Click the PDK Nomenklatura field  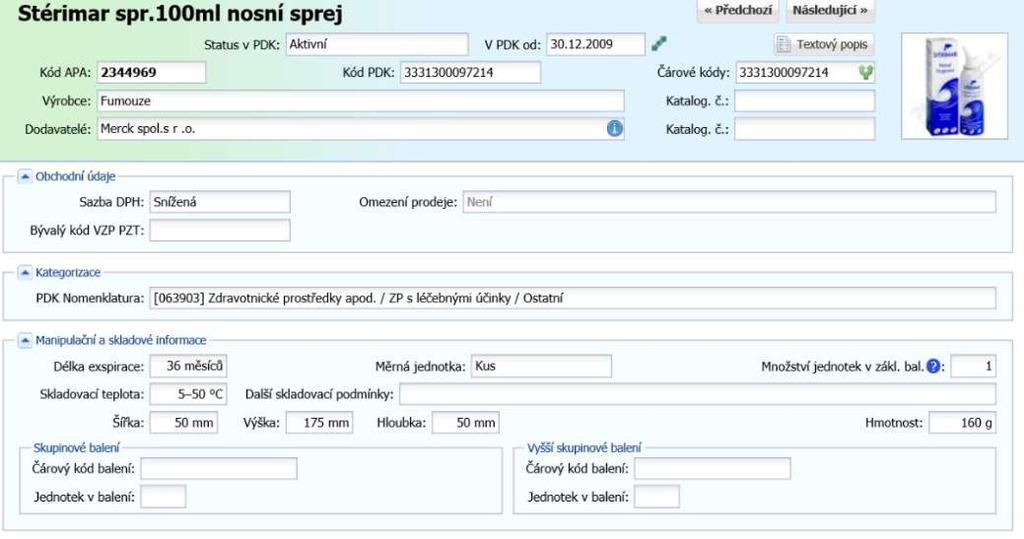(573, 298)
